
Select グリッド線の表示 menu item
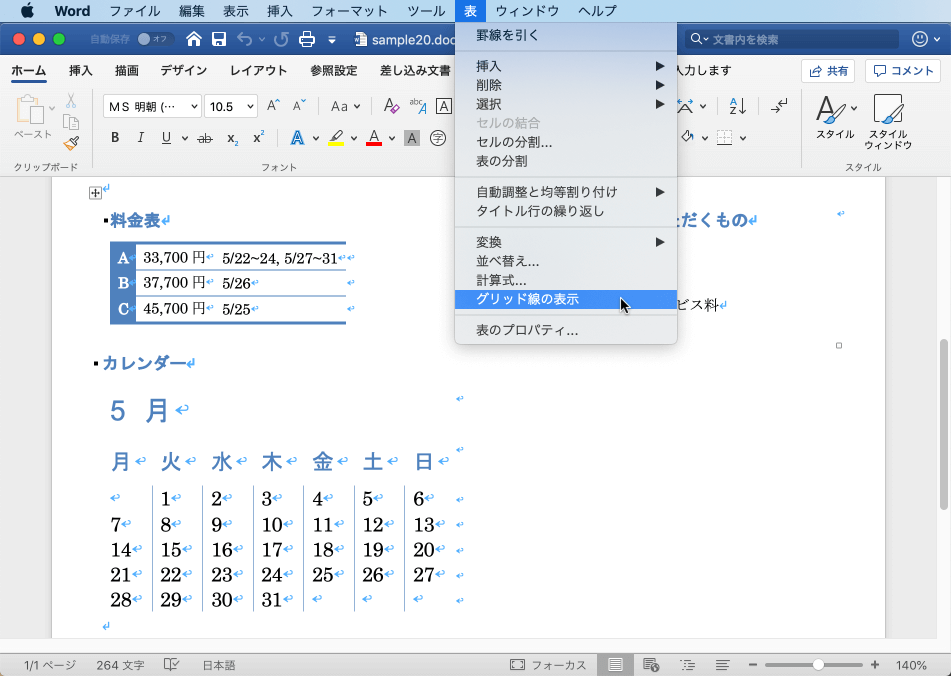565,299
